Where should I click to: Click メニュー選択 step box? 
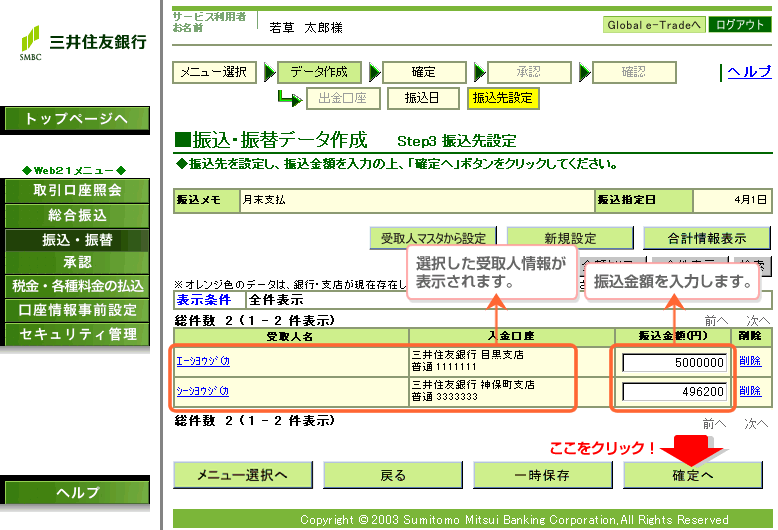pyautogui.click(x=214, y=72)
